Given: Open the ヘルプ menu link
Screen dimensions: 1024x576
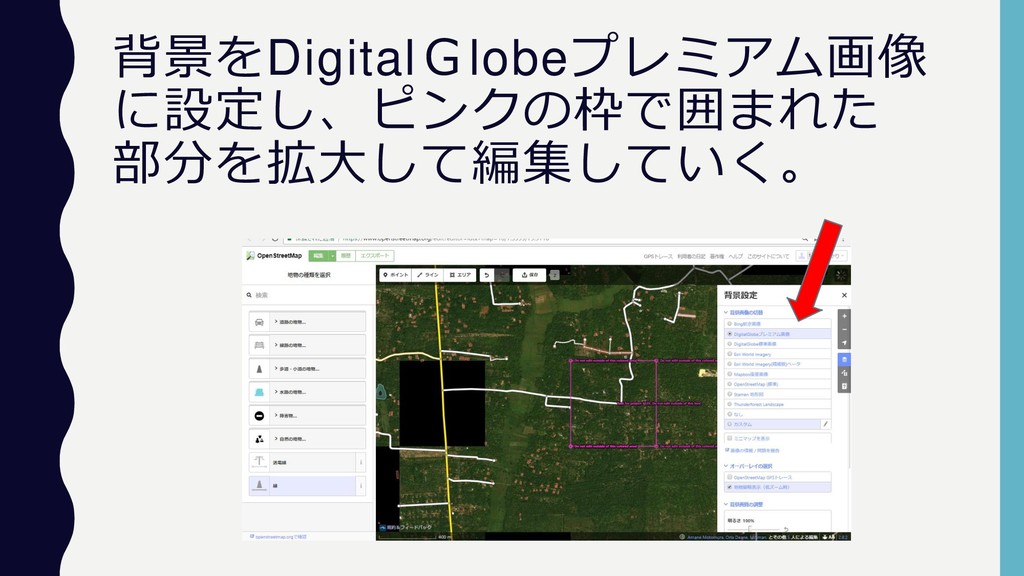Looking at the screenshot, I should pyautogui.click(x=735, y=257).
